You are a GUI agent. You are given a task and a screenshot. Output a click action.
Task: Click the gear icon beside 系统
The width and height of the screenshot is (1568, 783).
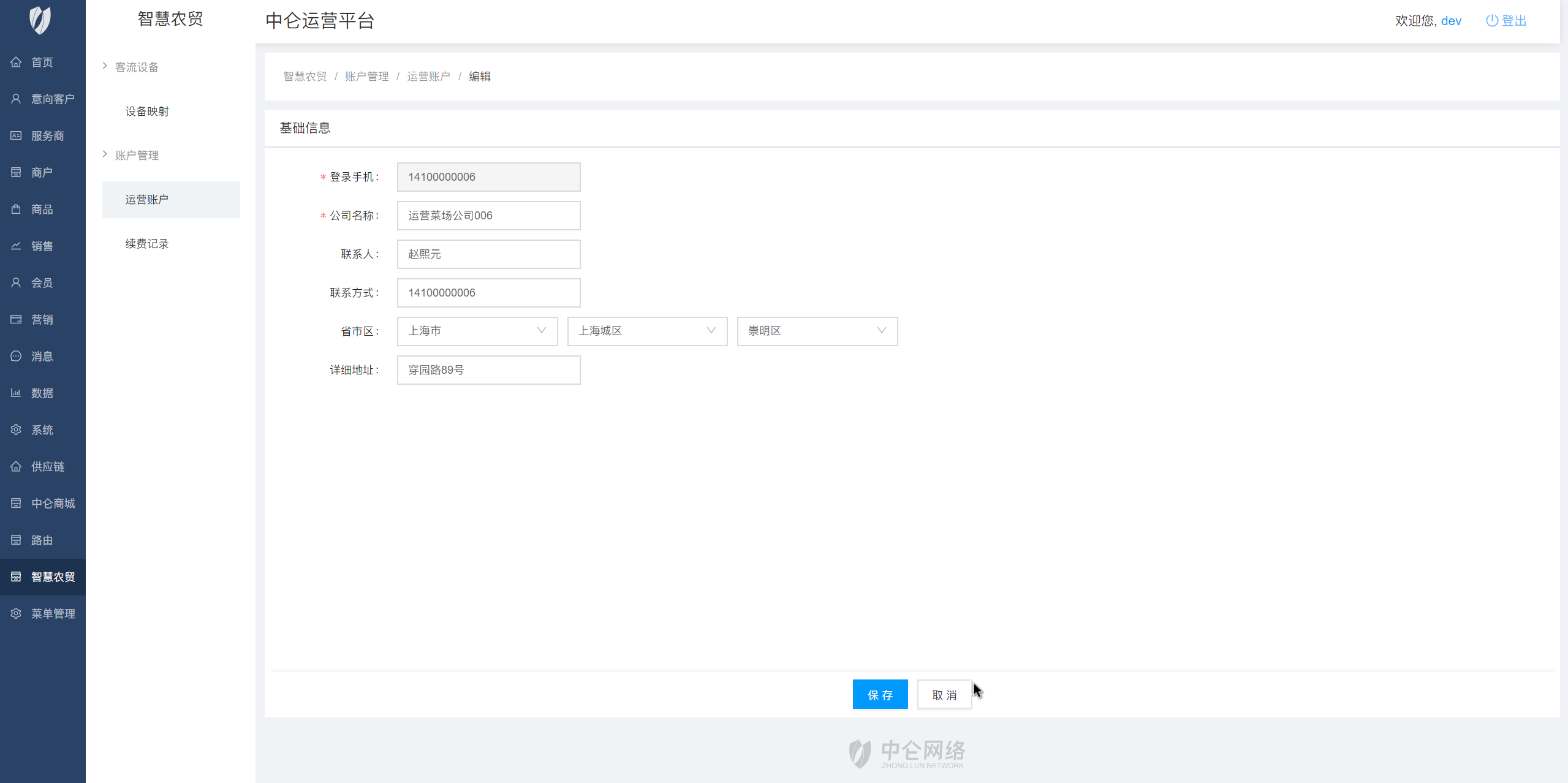(x=16, y=429)
